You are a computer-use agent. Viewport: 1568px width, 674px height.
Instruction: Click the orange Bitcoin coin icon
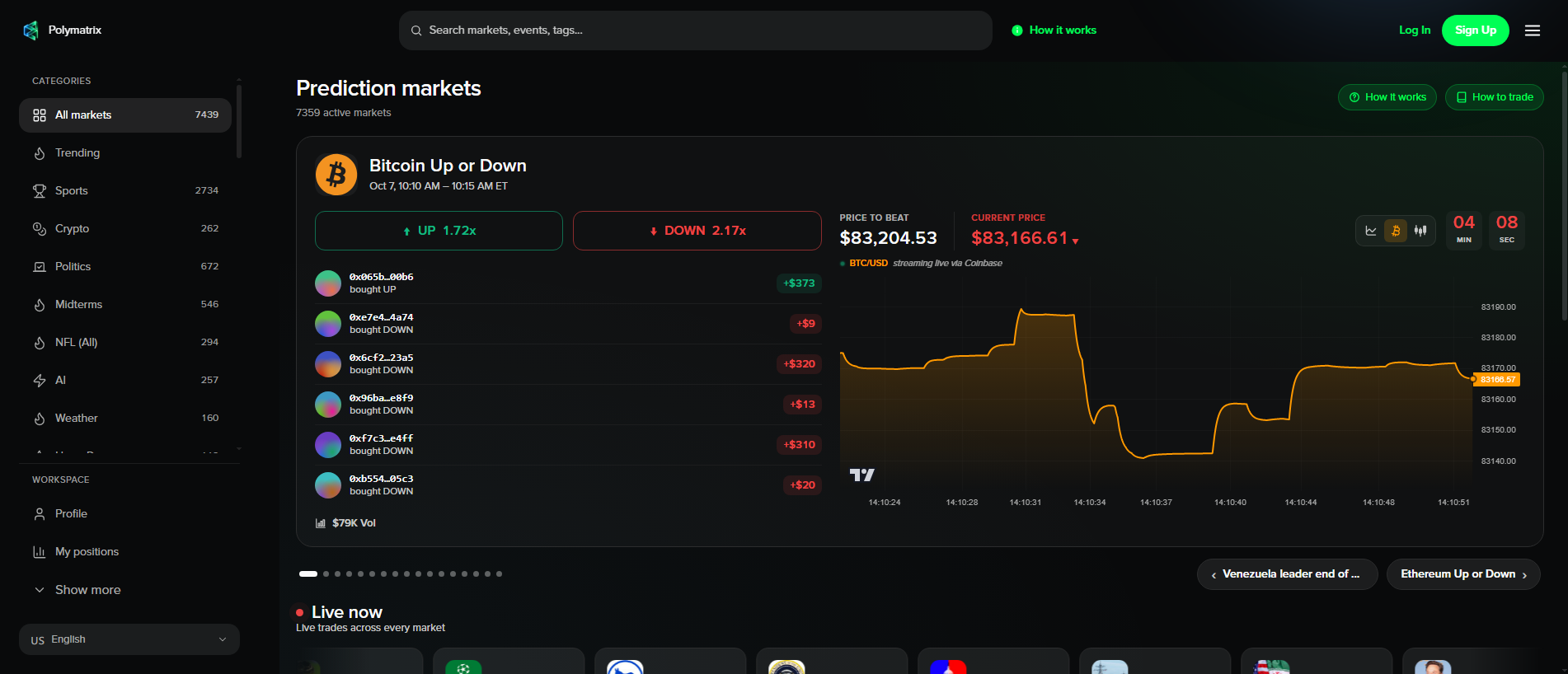[x=336, y=175]
